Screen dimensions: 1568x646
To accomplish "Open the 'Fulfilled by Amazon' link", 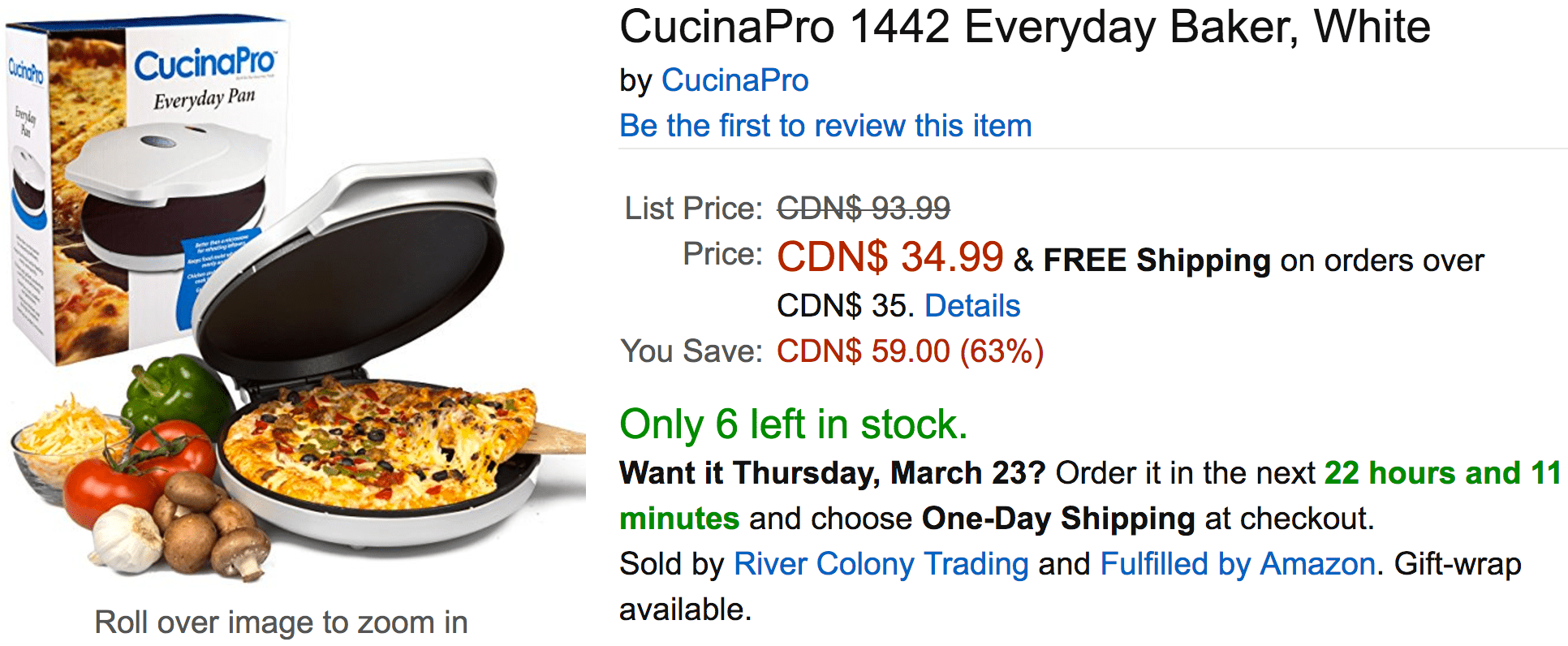I will (x=1238, y=563).
